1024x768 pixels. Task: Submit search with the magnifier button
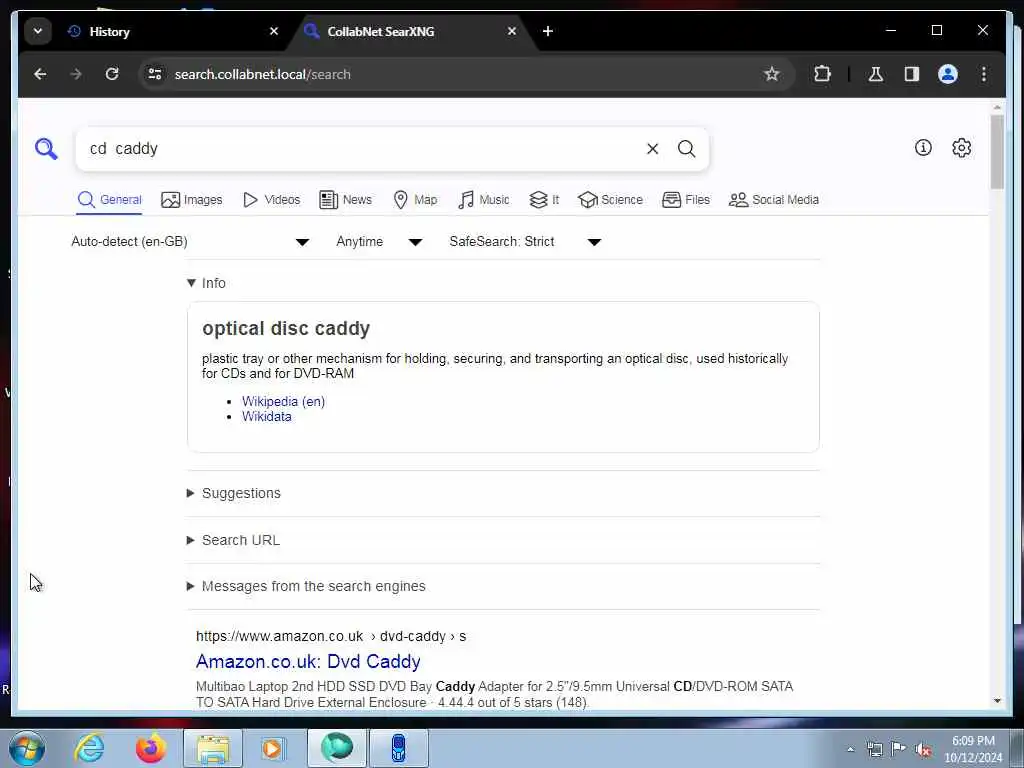tap(686, 149)
